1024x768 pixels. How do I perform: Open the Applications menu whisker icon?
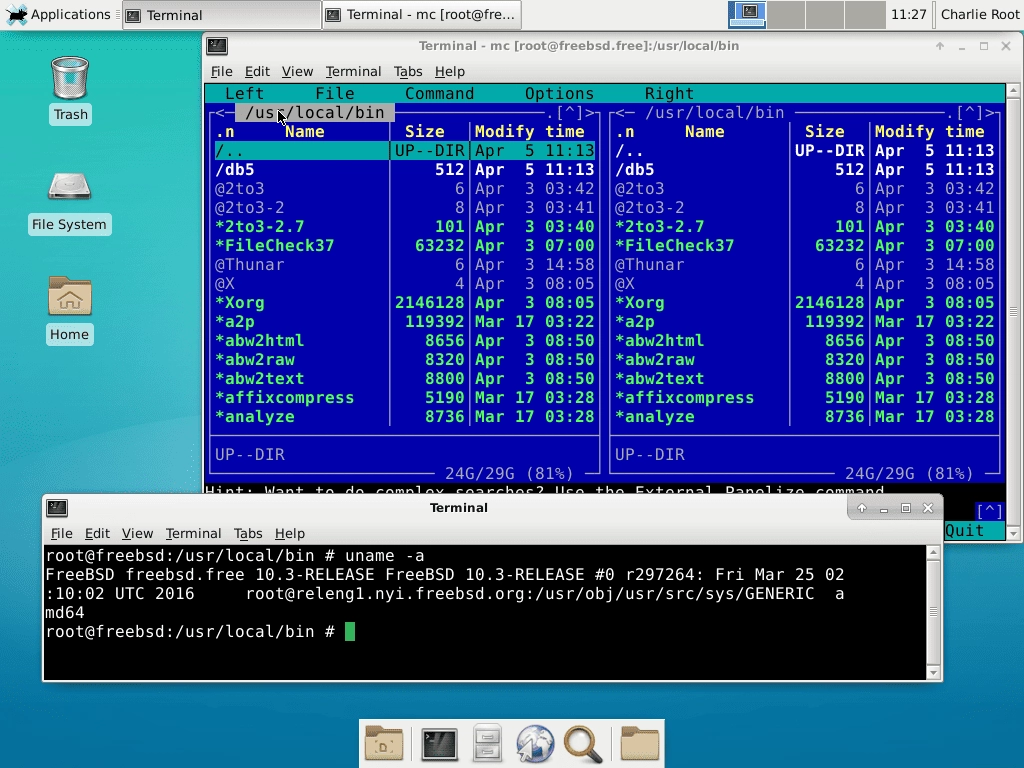[x=16, y=14]
